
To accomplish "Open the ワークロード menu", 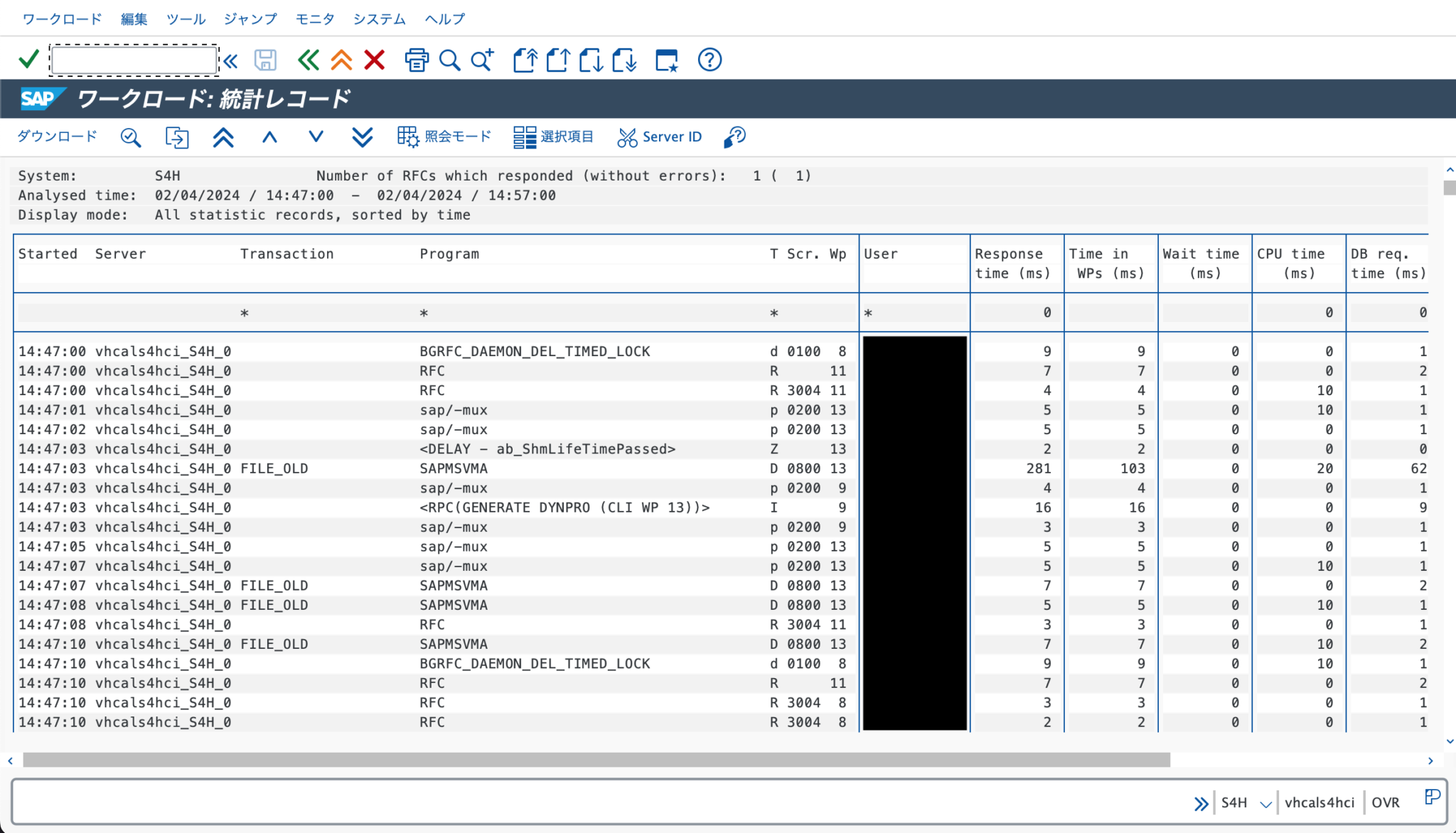I will tap(62, 19).
